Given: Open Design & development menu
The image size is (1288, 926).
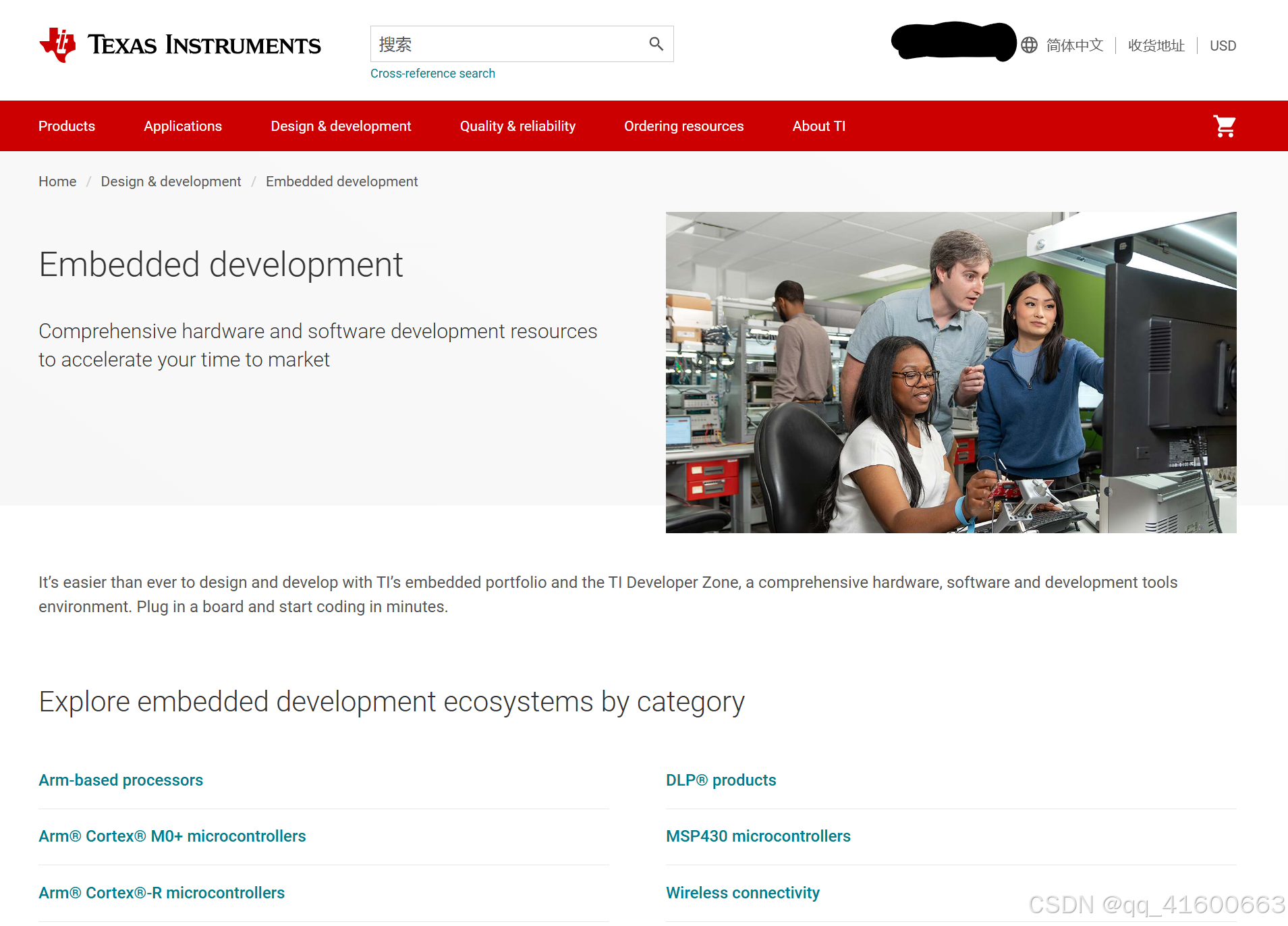Looking at the screenshot, I should tap(341, 126).
